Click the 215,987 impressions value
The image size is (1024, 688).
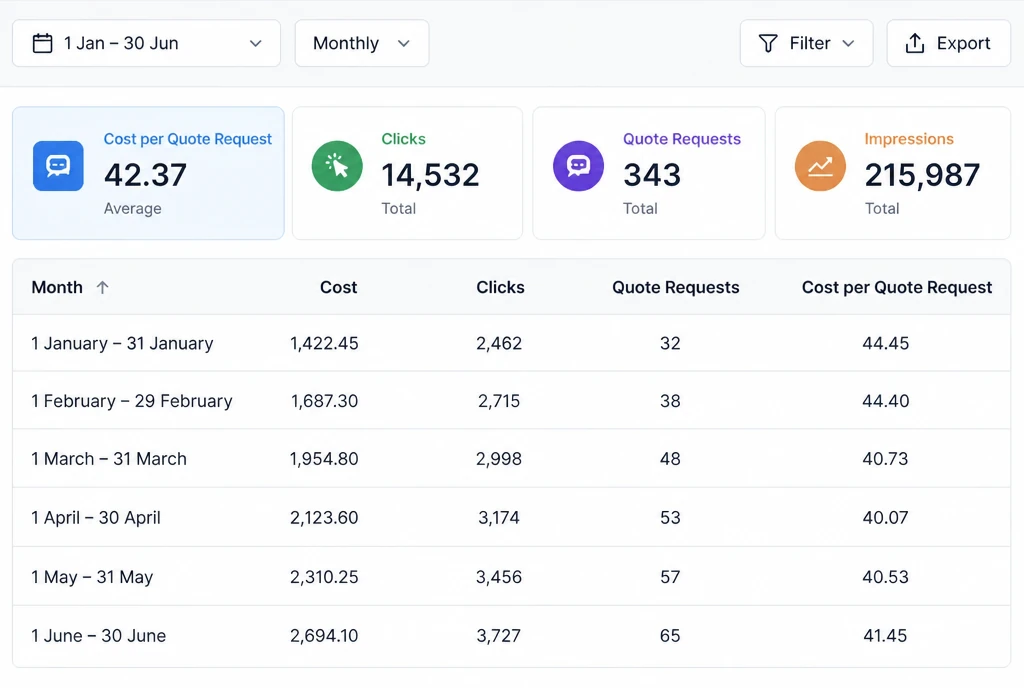pos(922,175)
